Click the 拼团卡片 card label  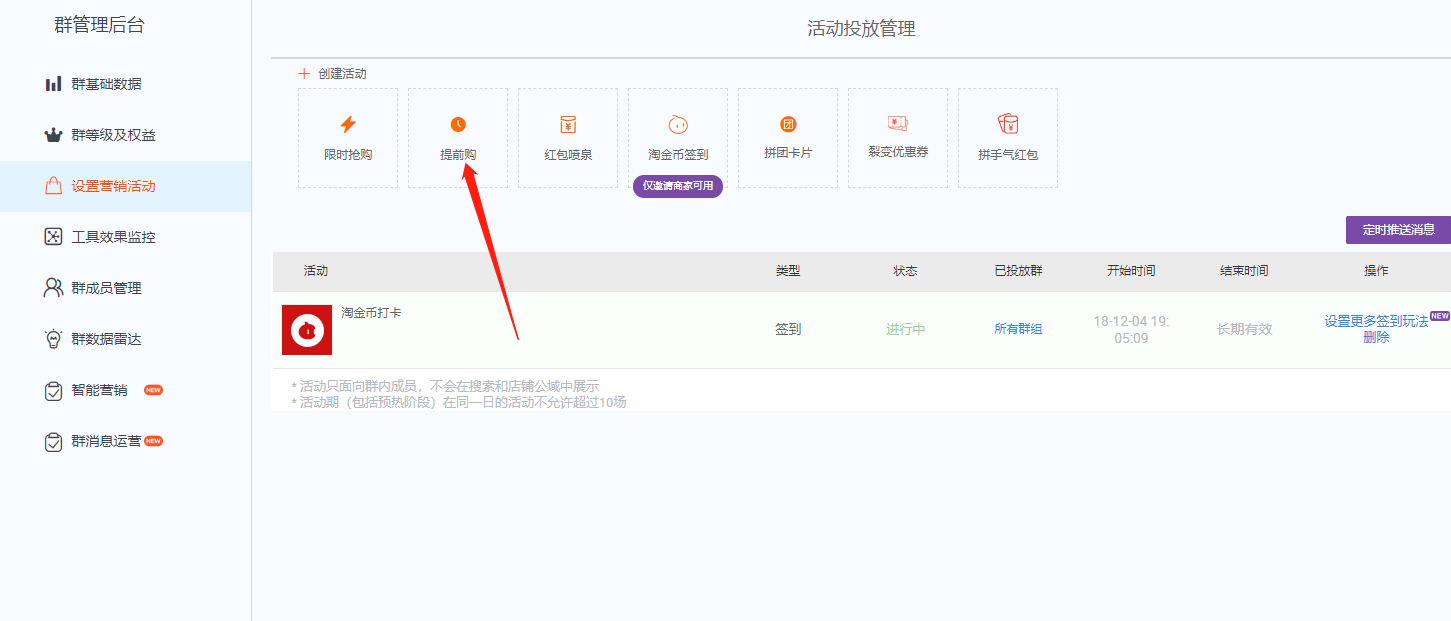pyautogui.click(x=788, y=154)
